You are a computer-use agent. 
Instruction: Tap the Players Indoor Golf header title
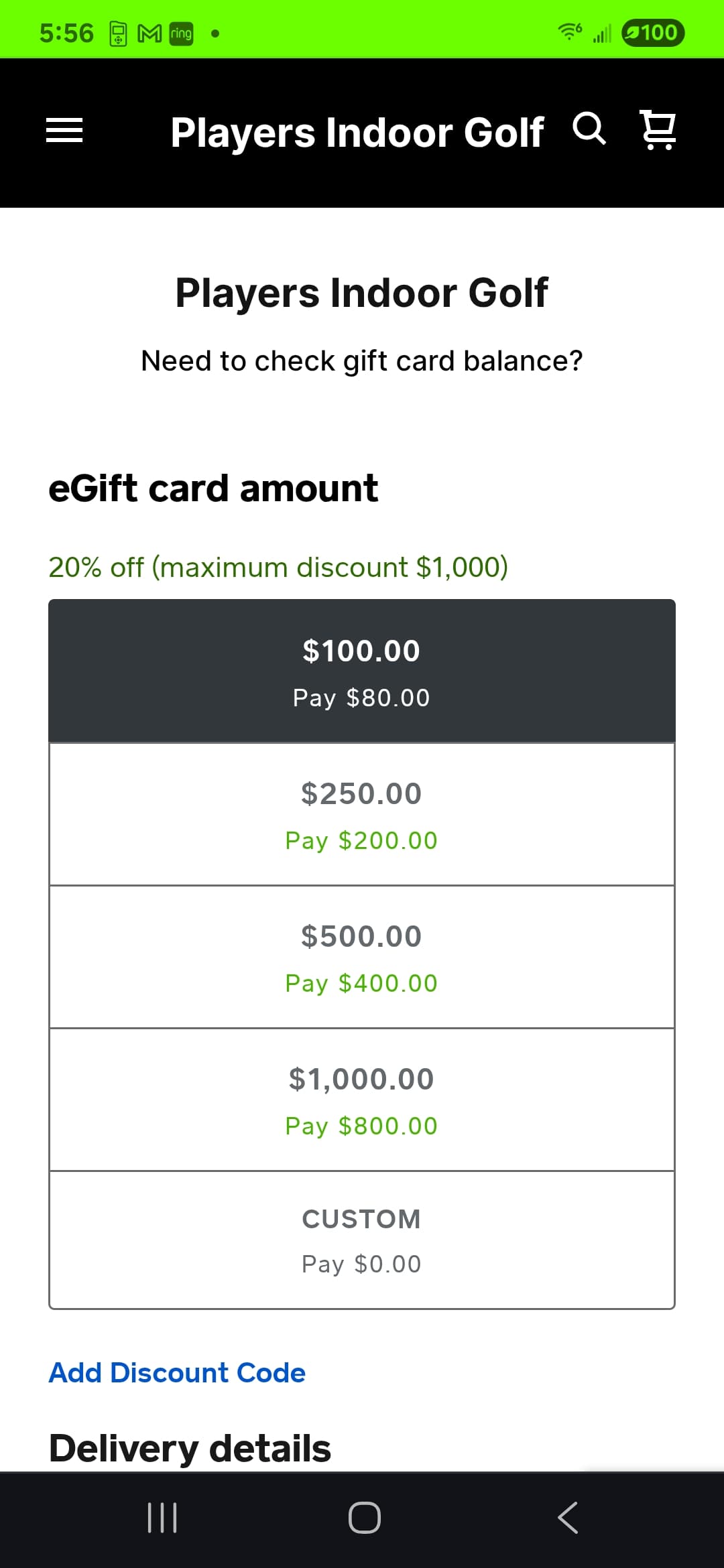pos(357,132)
